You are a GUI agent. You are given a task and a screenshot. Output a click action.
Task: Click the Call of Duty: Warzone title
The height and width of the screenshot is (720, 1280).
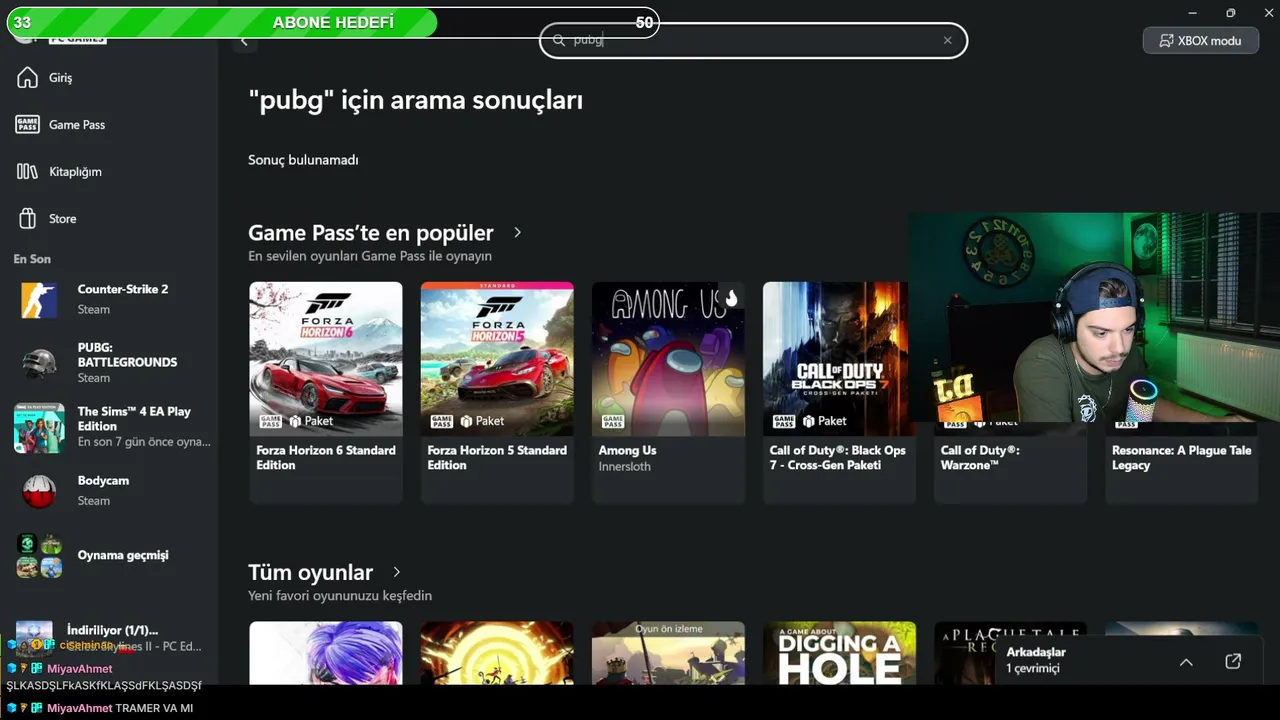click(x=979, y=458)
